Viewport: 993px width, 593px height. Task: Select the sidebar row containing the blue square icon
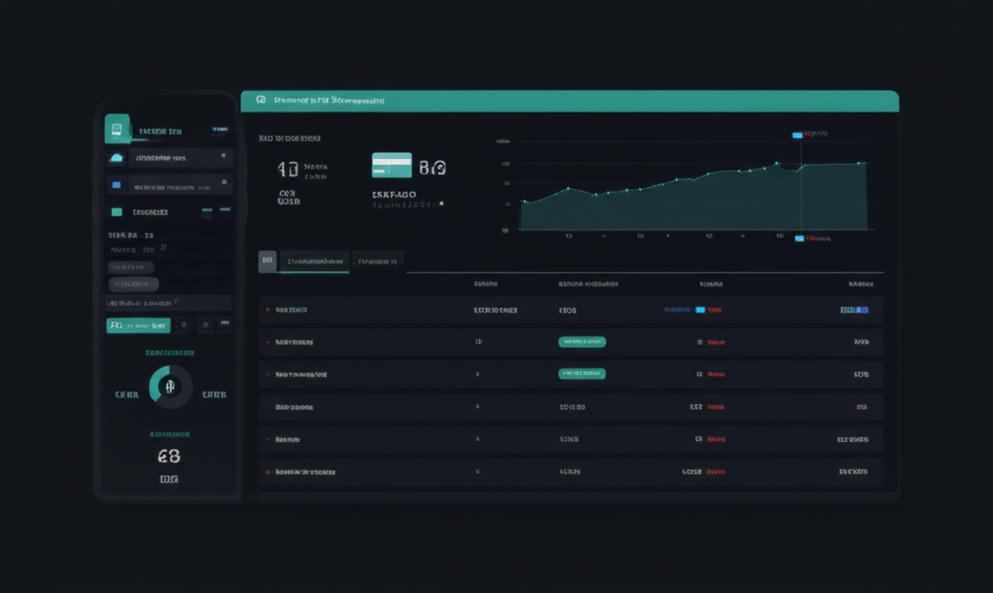point(169,185)
